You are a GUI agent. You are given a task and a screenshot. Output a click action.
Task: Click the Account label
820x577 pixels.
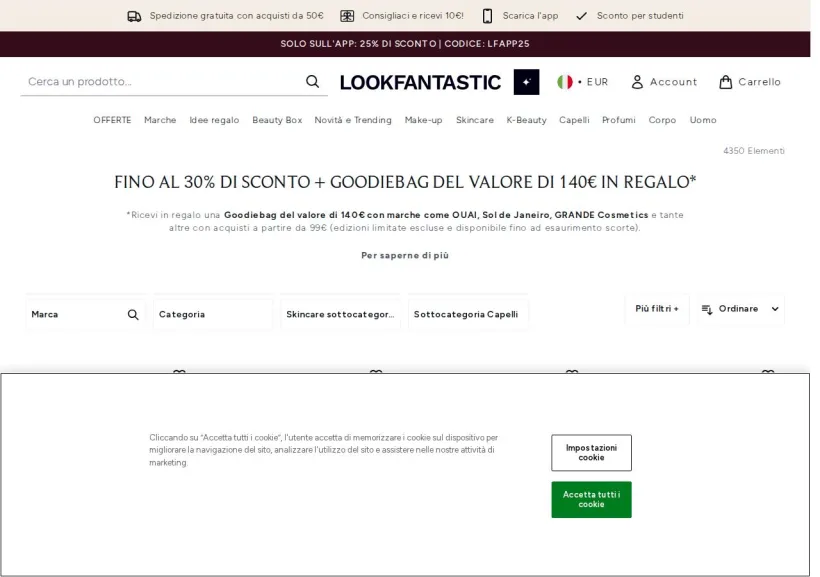point(674,82)
